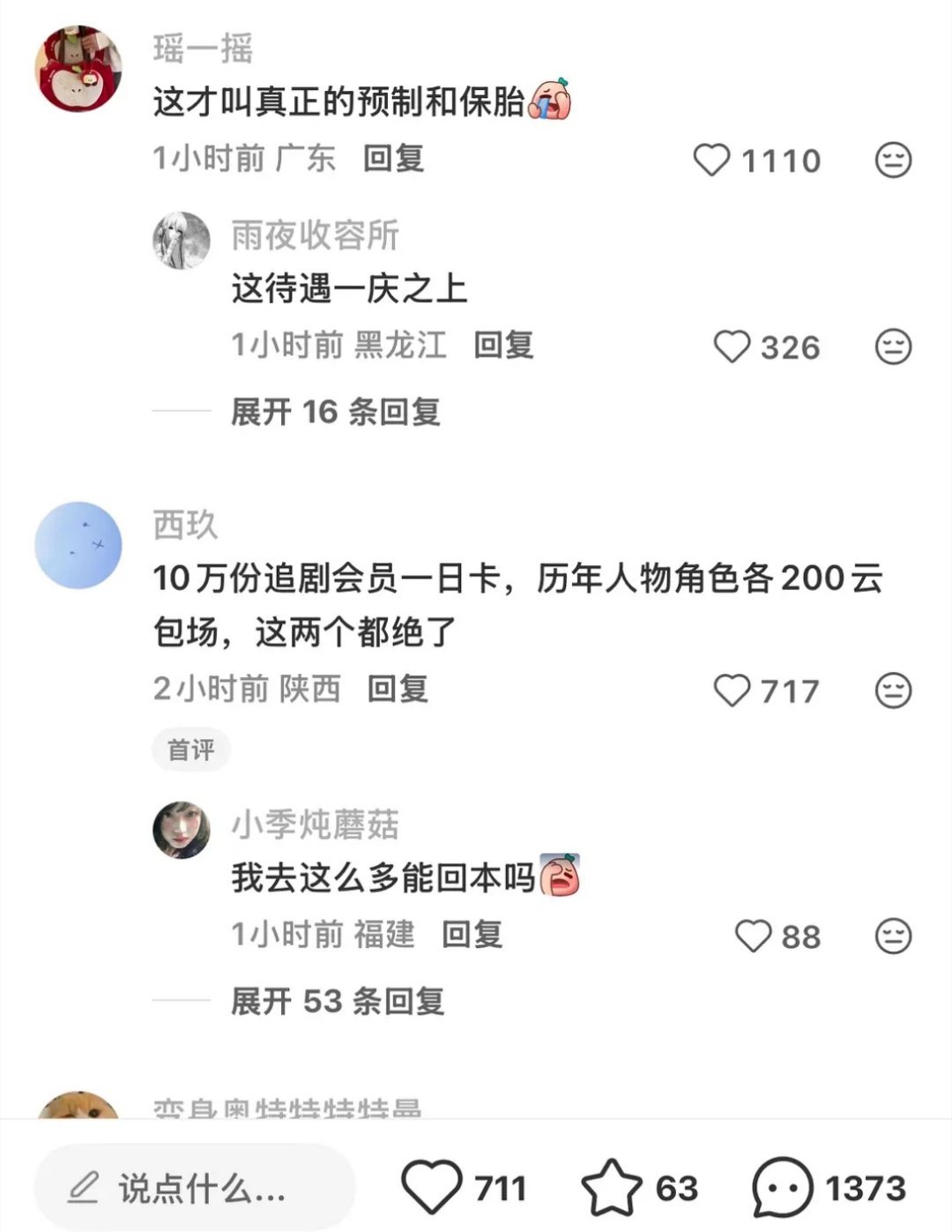Like 雨夜收容所's reply with 326 likes
The image size is (952, 1232).
tap(732, 347)
